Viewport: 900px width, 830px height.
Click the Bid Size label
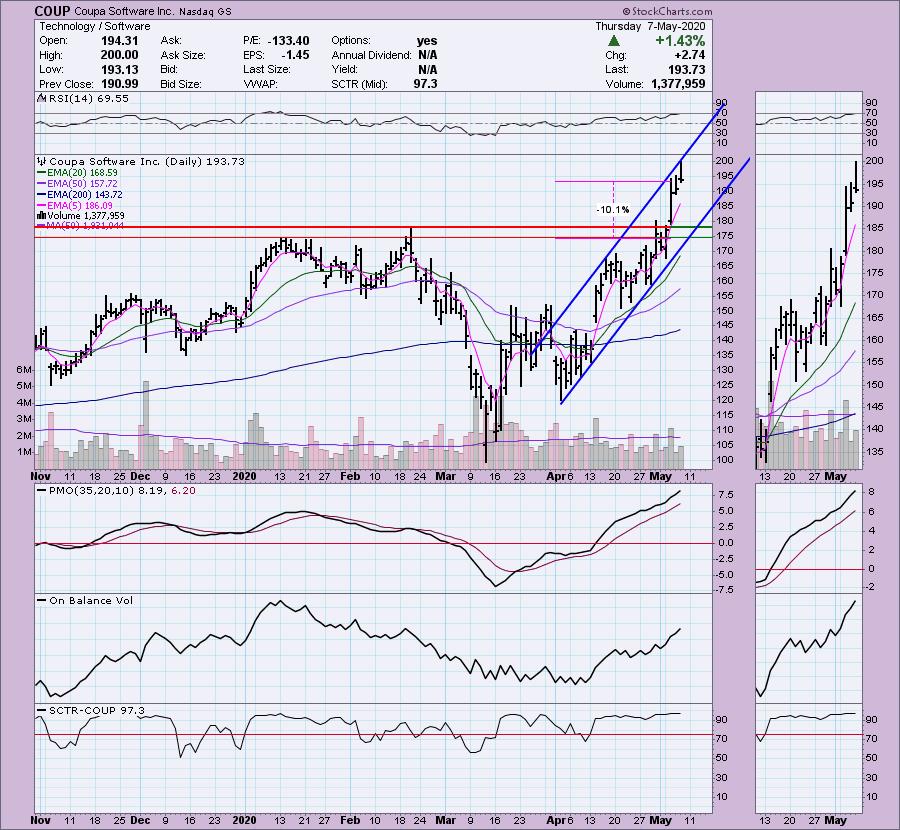tap(181, 84)
